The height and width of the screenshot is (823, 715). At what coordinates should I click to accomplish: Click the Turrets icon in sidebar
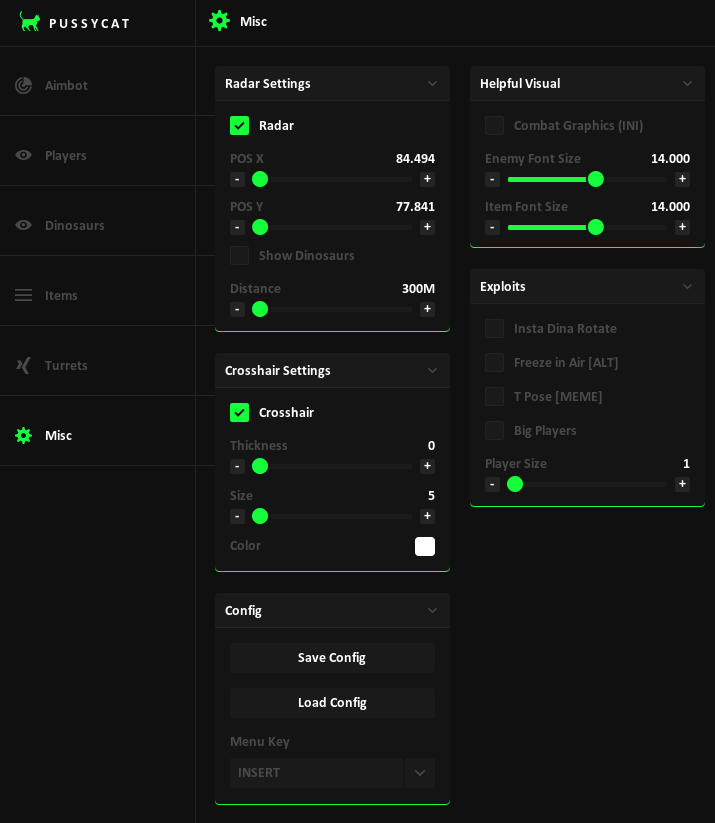(x=23, y=365)
